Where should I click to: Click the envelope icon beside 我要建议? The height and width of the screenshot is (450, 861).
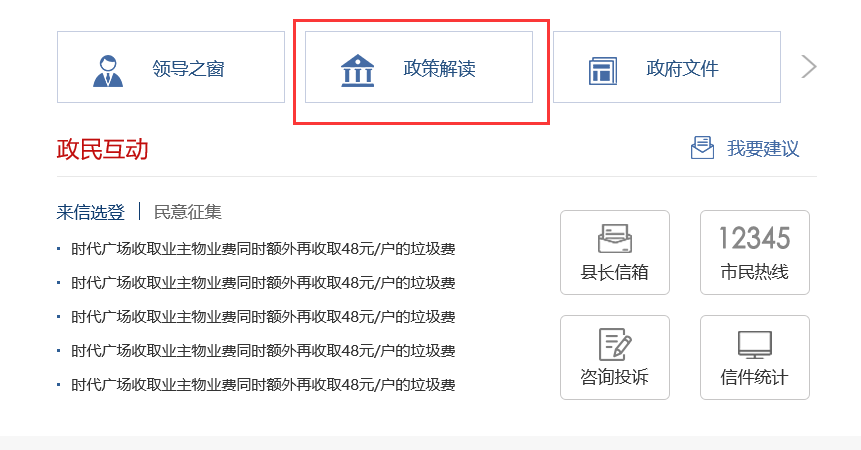click(x=702, y=148)
